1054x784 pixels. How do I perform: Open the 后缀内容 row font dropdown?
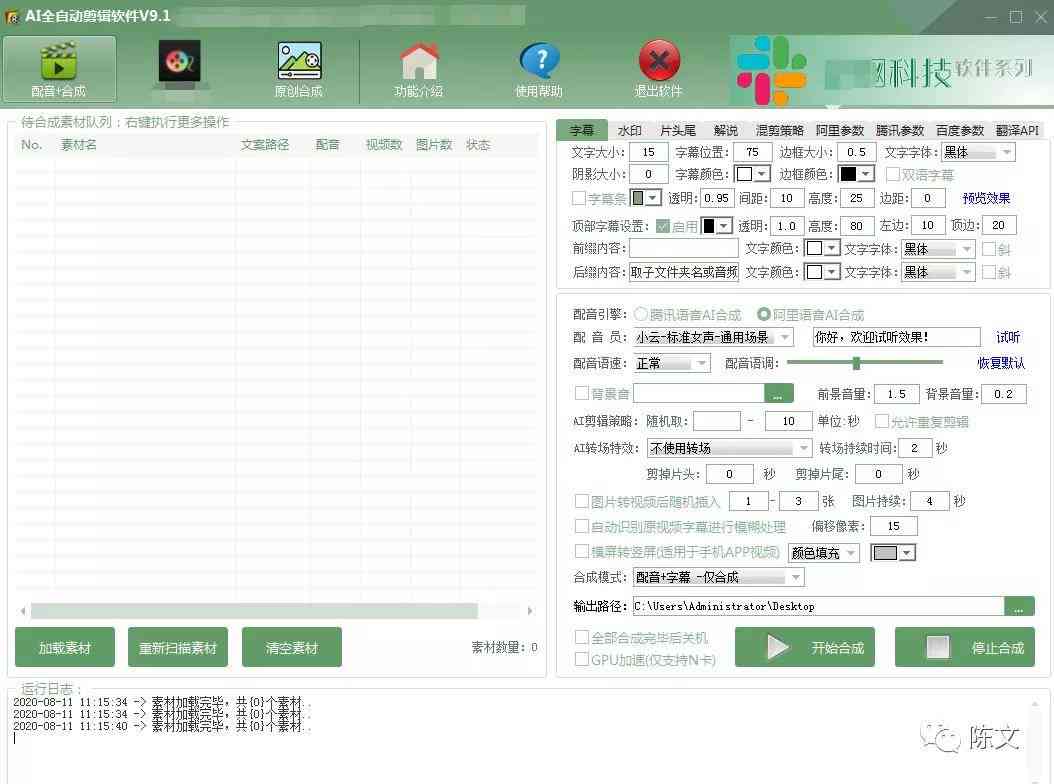click(938, 272)
